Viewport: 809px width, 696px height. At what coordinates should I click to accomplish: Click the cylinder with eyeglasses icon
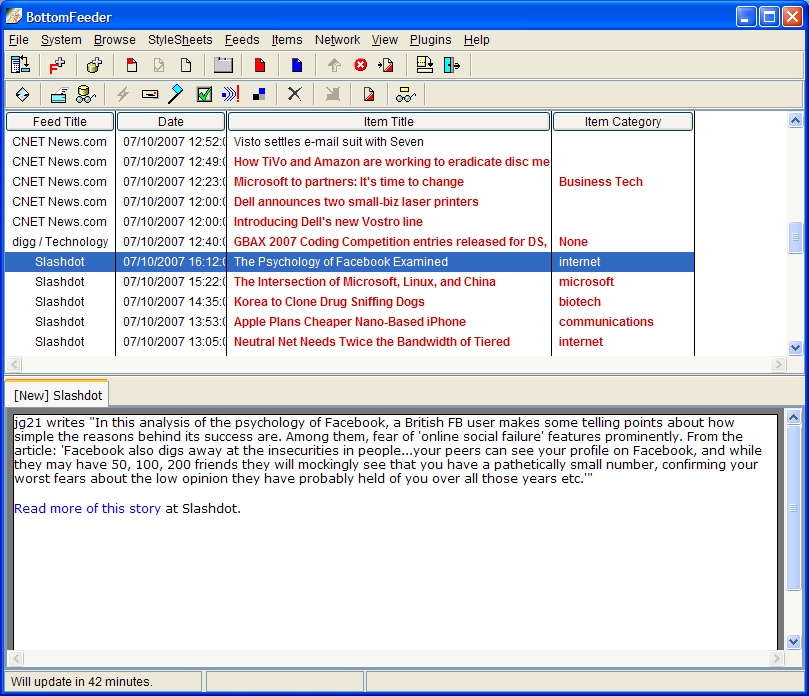(86, 94)
